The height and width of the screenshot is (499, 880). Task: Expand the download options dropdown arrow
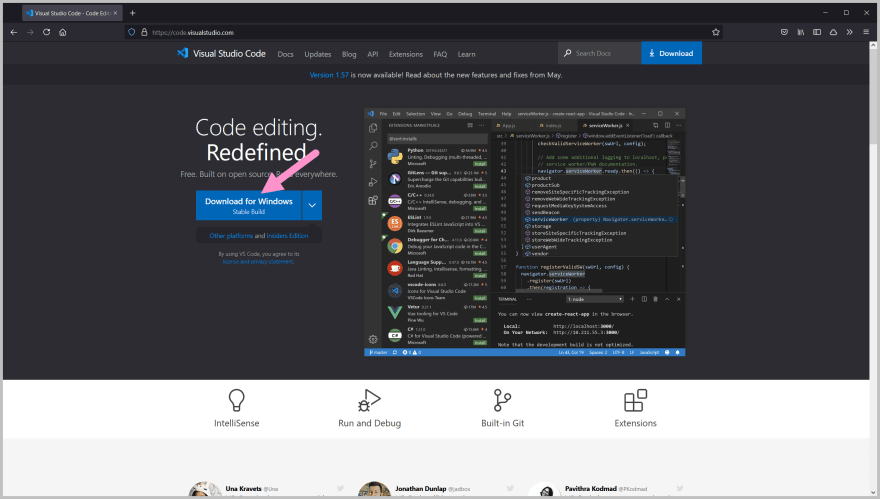312,205
